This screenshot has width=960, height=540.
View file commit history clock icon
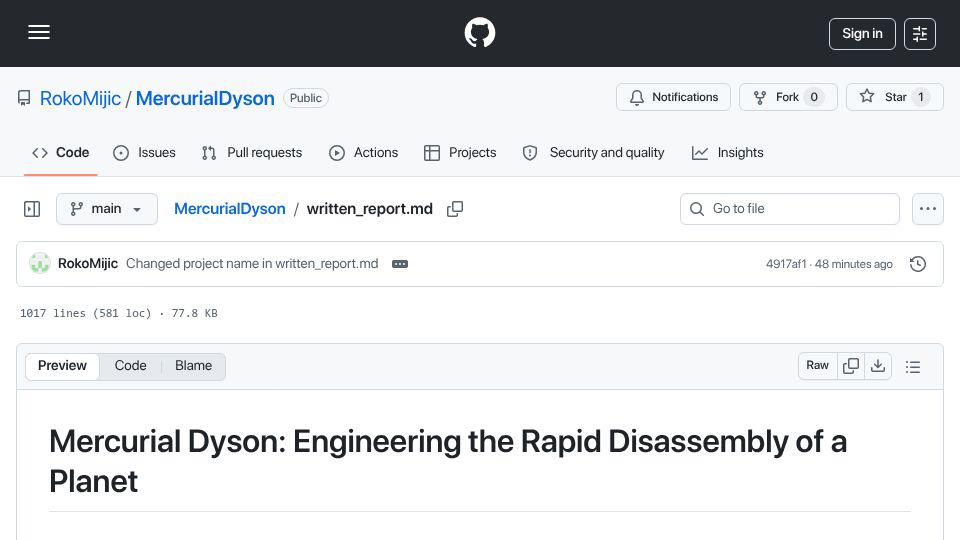[x=918, y=264]
